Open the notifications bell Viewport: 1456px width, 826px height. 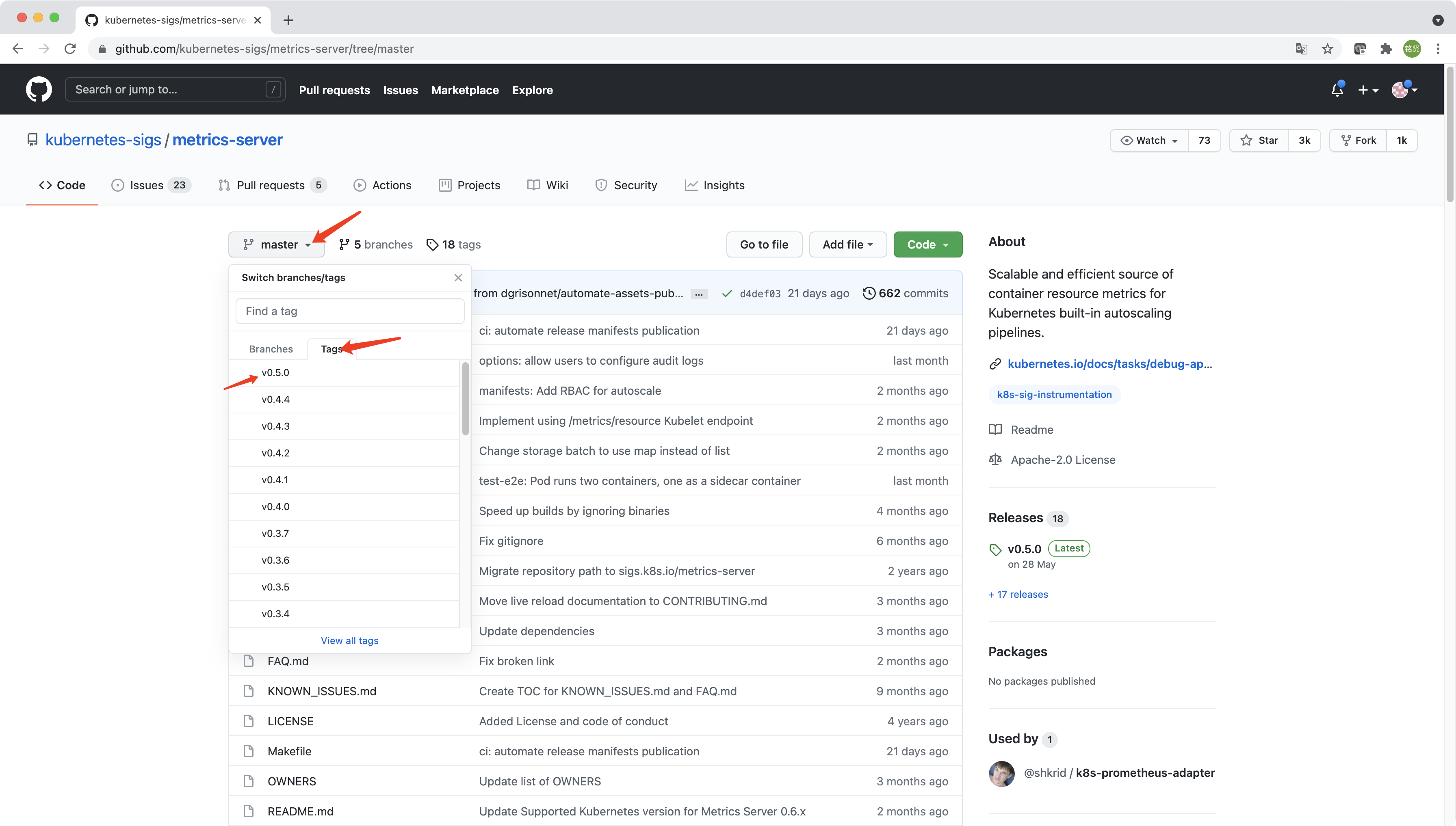[1337, 89]
